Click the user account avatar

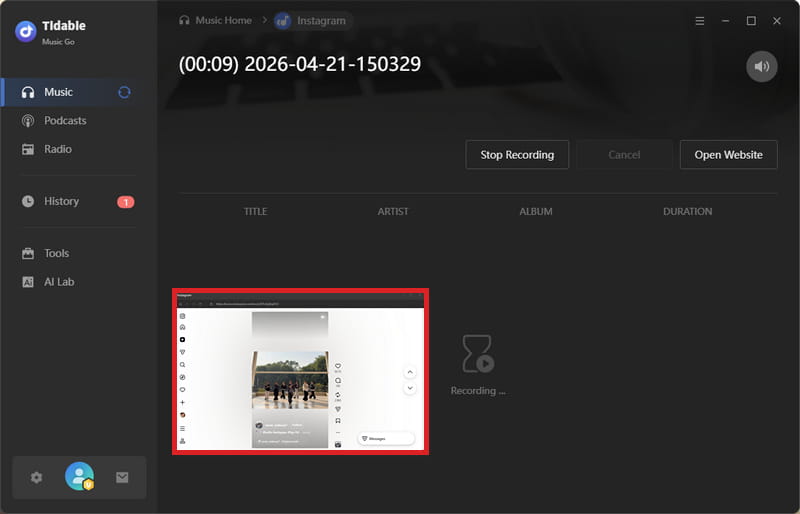[80, 476]
